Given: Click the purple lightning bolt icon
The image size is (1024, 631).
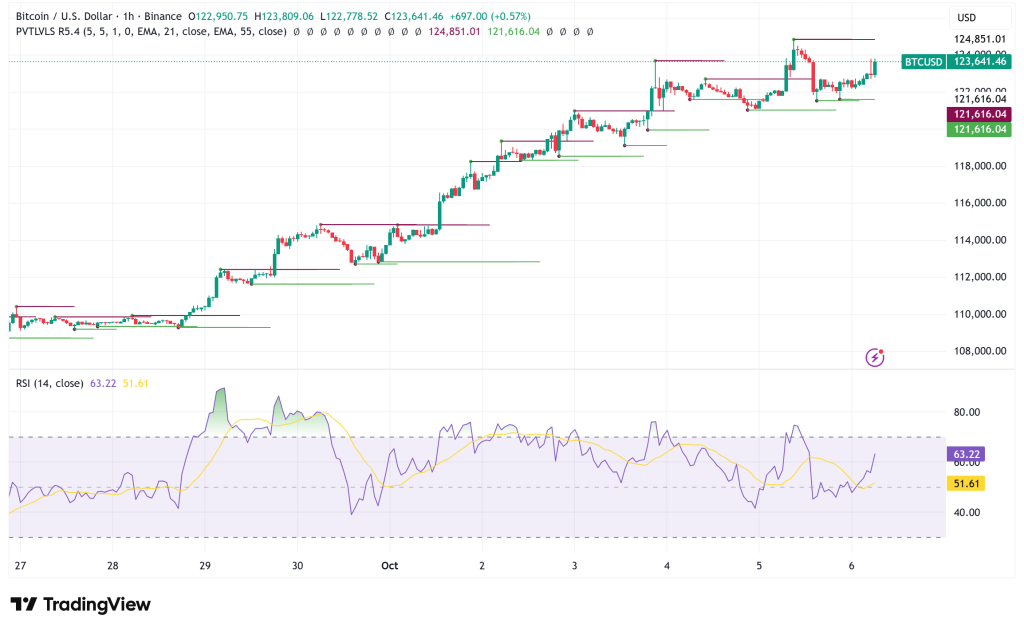Looking at the screenshot, I should coord(876,357).
